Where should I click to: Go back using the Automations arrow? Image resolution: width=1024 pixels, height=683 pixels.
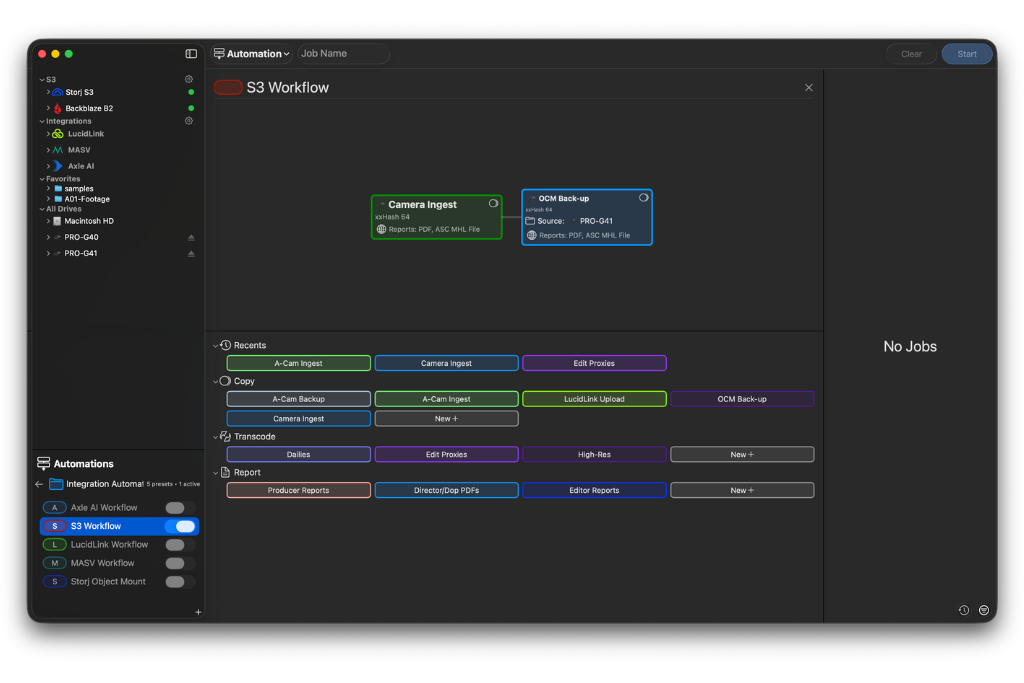click(39, 484)
